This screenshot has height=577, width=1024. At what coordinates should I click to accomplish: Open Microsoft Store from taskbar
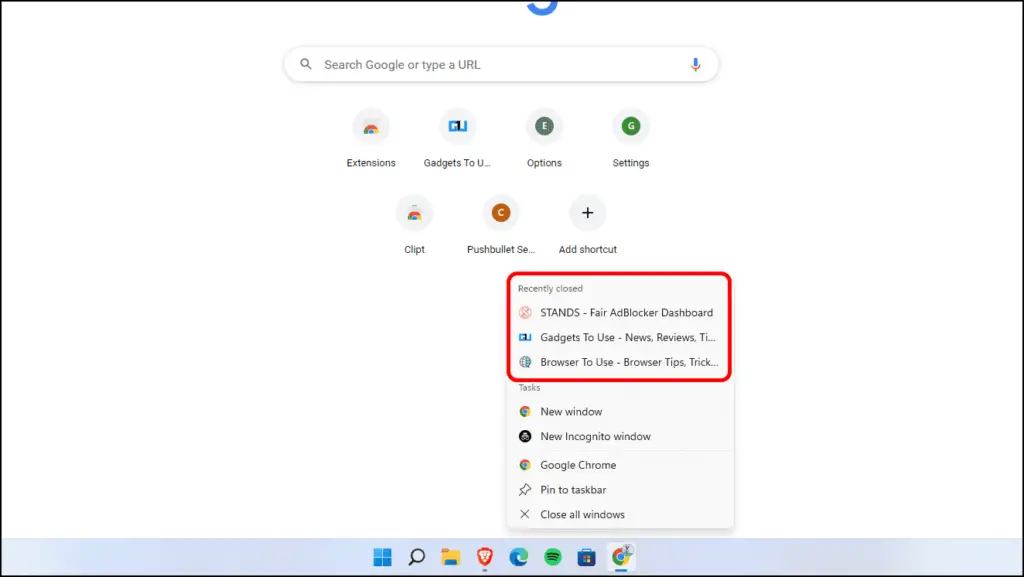pyautogui.click(x=586, y=557)
